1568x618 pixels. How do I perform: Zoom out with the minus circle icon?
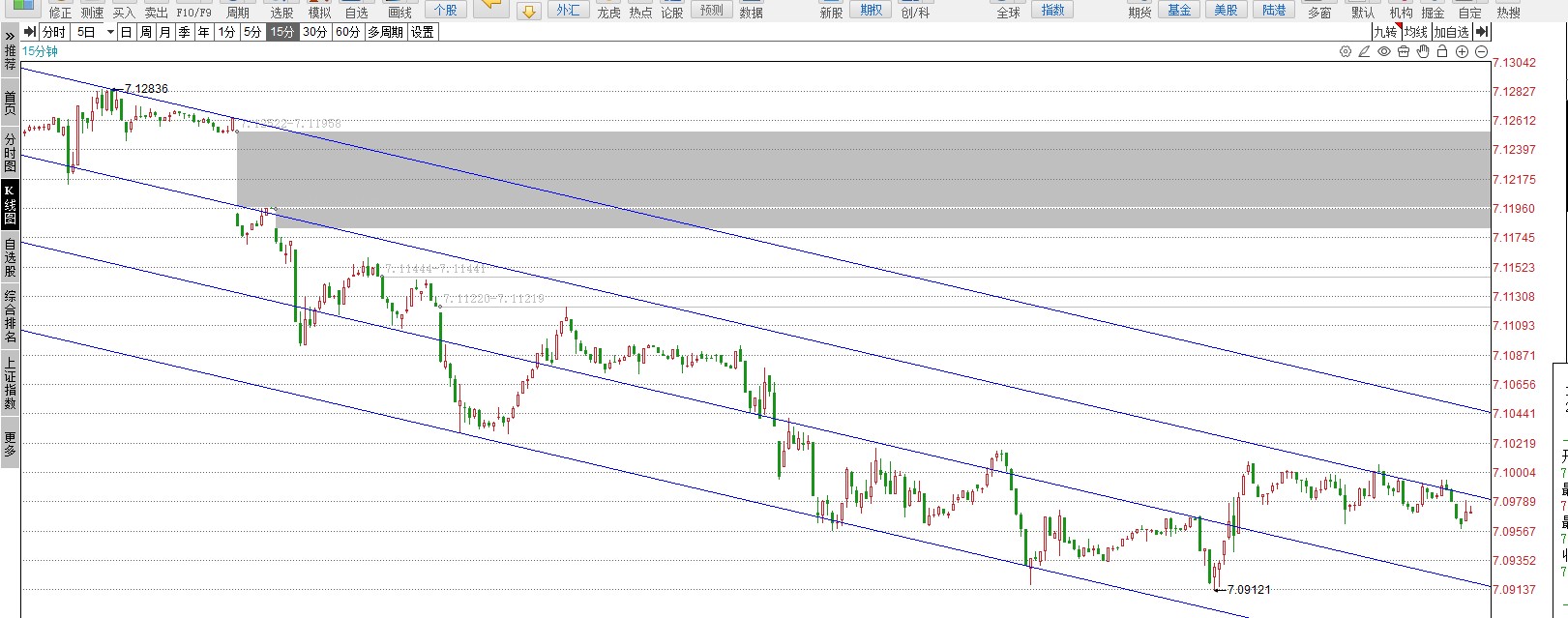pyautogui.click(x=1481, y=52)
